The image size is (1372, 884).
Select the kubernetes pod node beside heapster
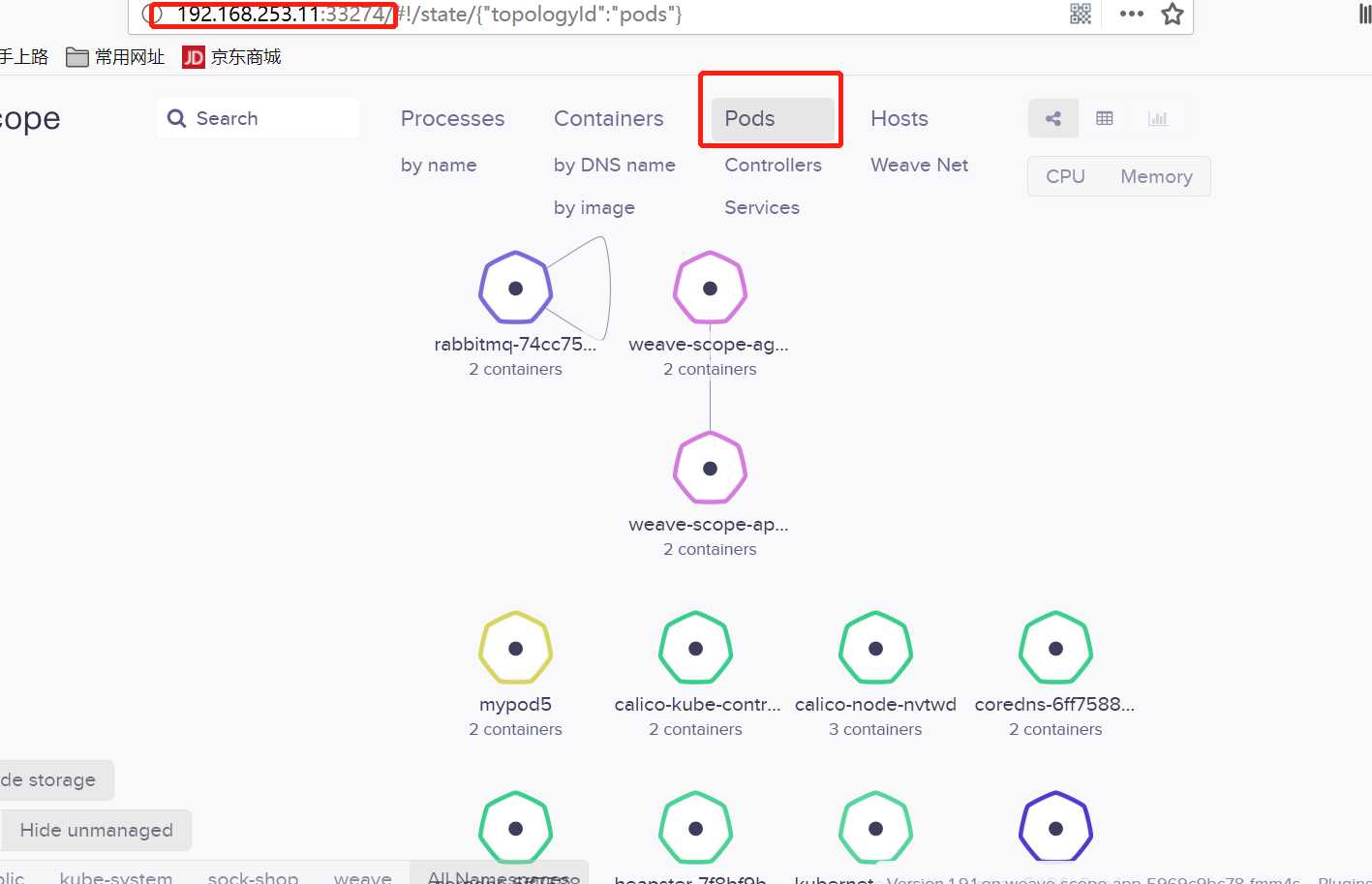[x=875, y=828]
